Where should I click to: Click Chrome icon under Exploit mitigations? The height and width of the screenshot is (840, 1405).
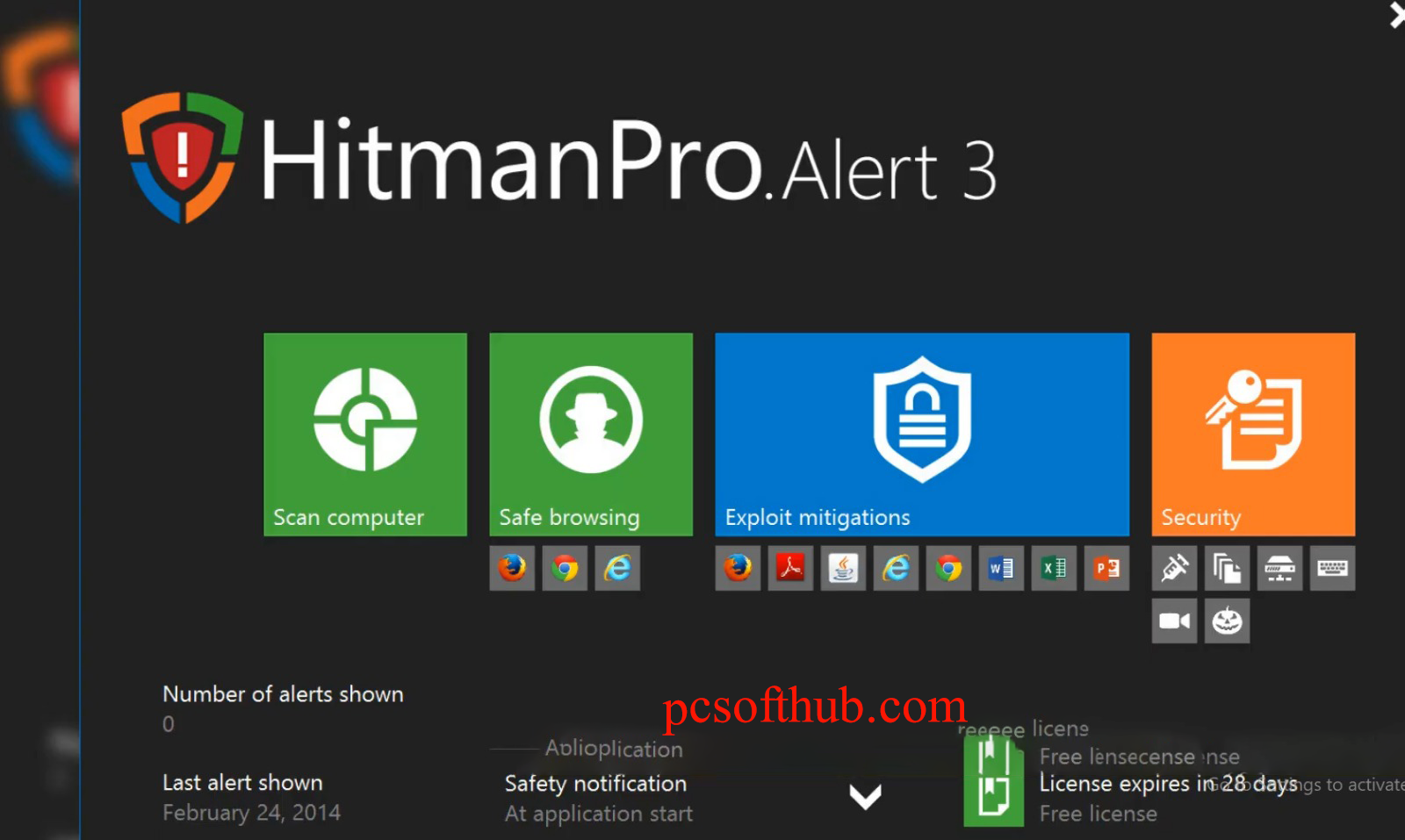point(948,568)
